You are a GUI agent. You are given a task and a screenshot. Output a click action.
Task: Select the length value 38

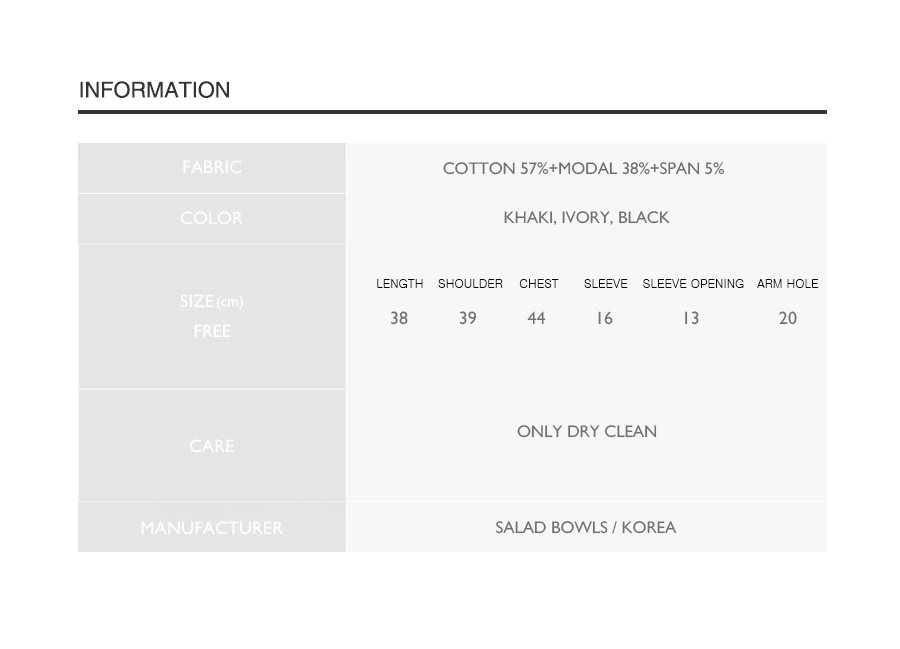(399, 318)
